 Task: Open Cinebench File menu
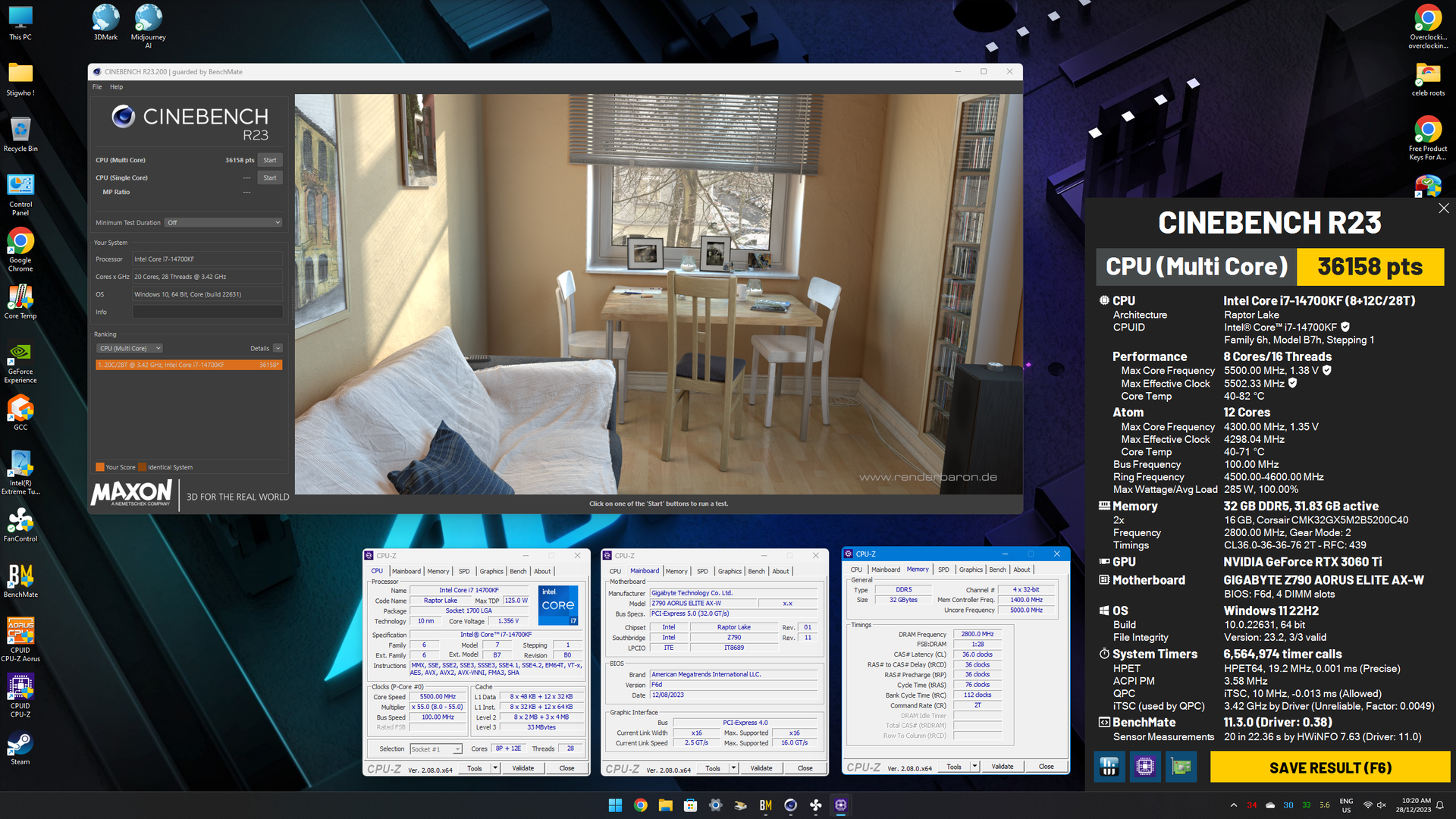[x=97, y=86]
